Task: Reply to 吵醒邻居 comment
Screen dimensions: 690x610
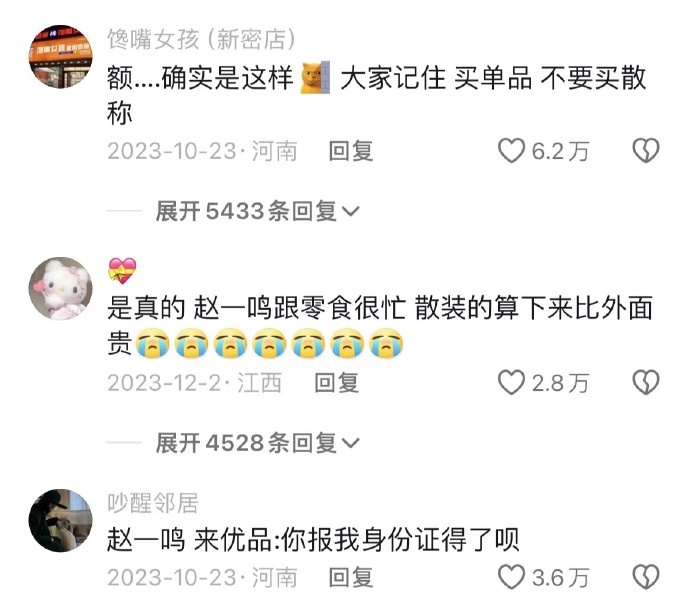Action: point(351,577)
